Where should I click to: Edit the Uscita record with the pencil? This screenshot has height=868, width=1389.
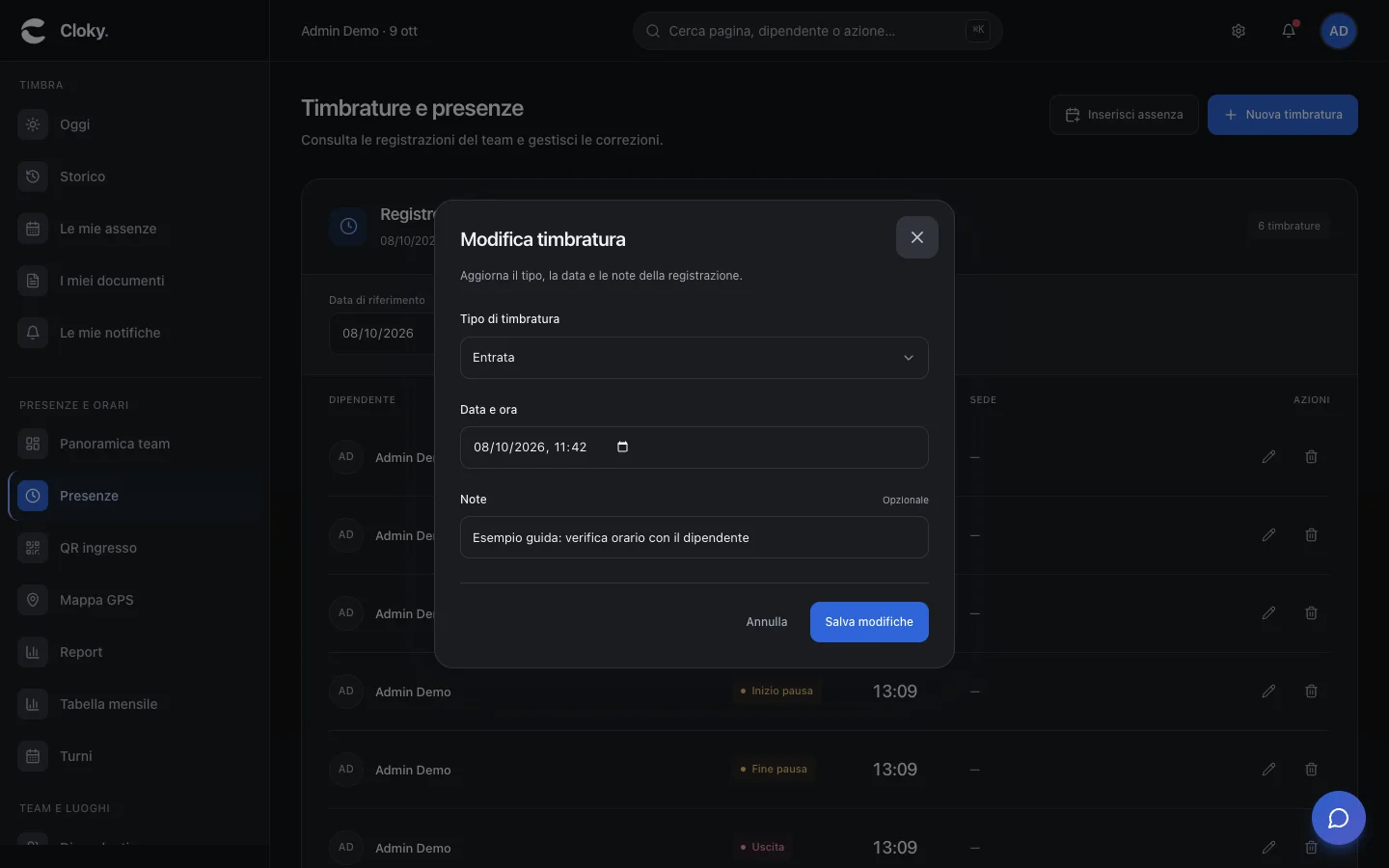(x=1268, y=847)
